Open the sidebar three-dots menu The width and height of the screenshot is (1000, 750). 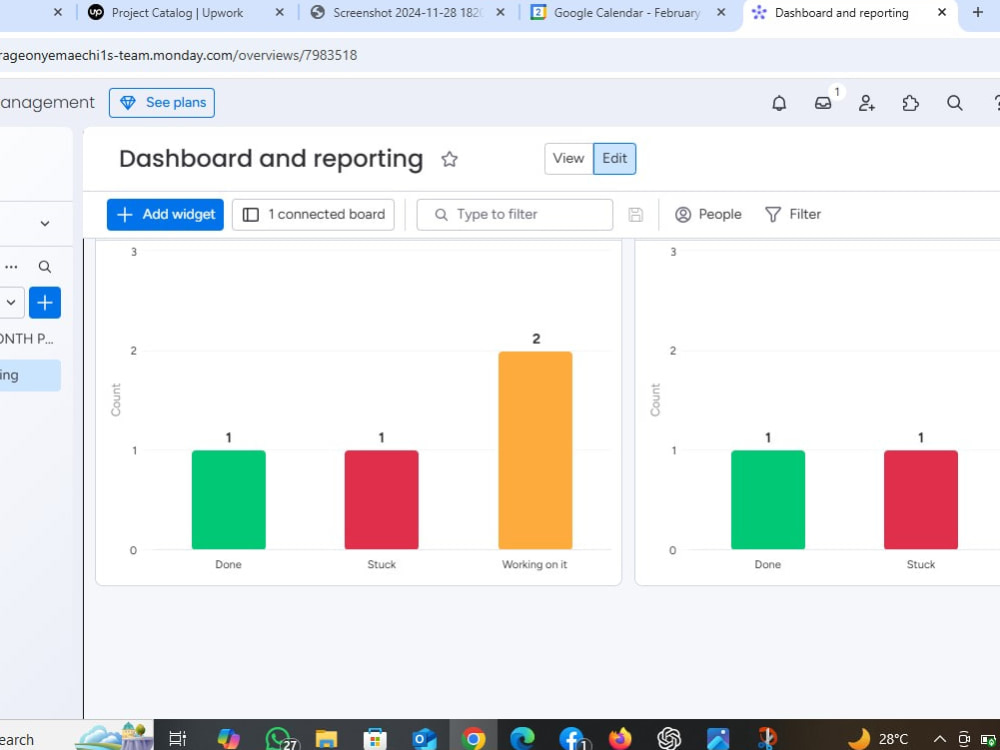coord(11,267)
